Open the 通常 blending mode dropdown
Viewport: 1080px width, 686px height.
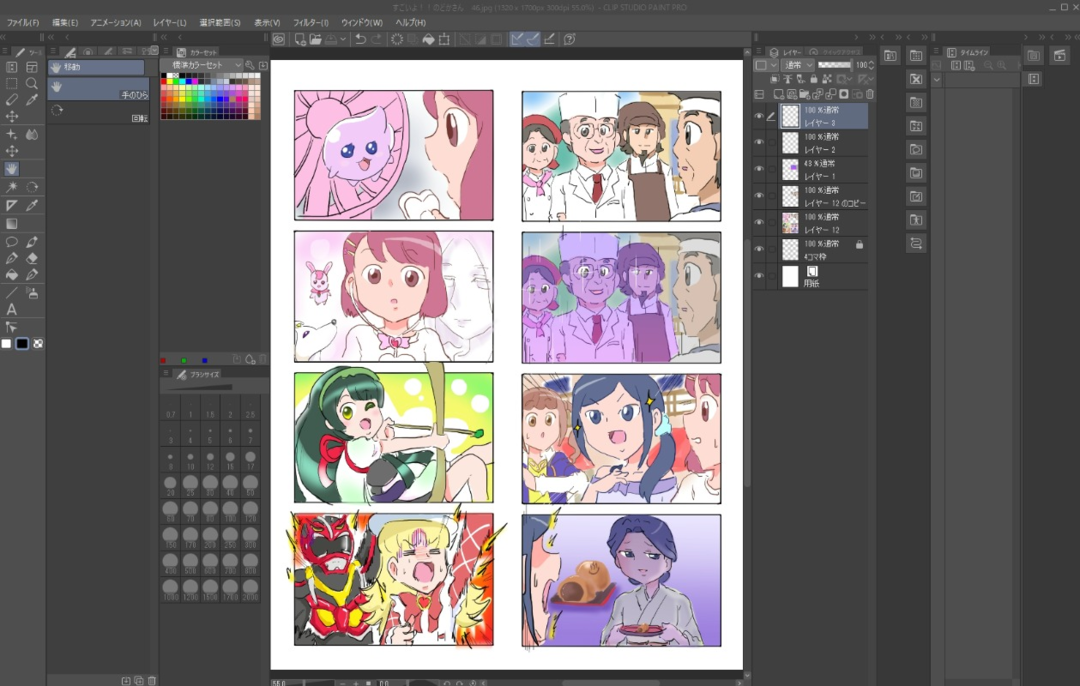799,65
